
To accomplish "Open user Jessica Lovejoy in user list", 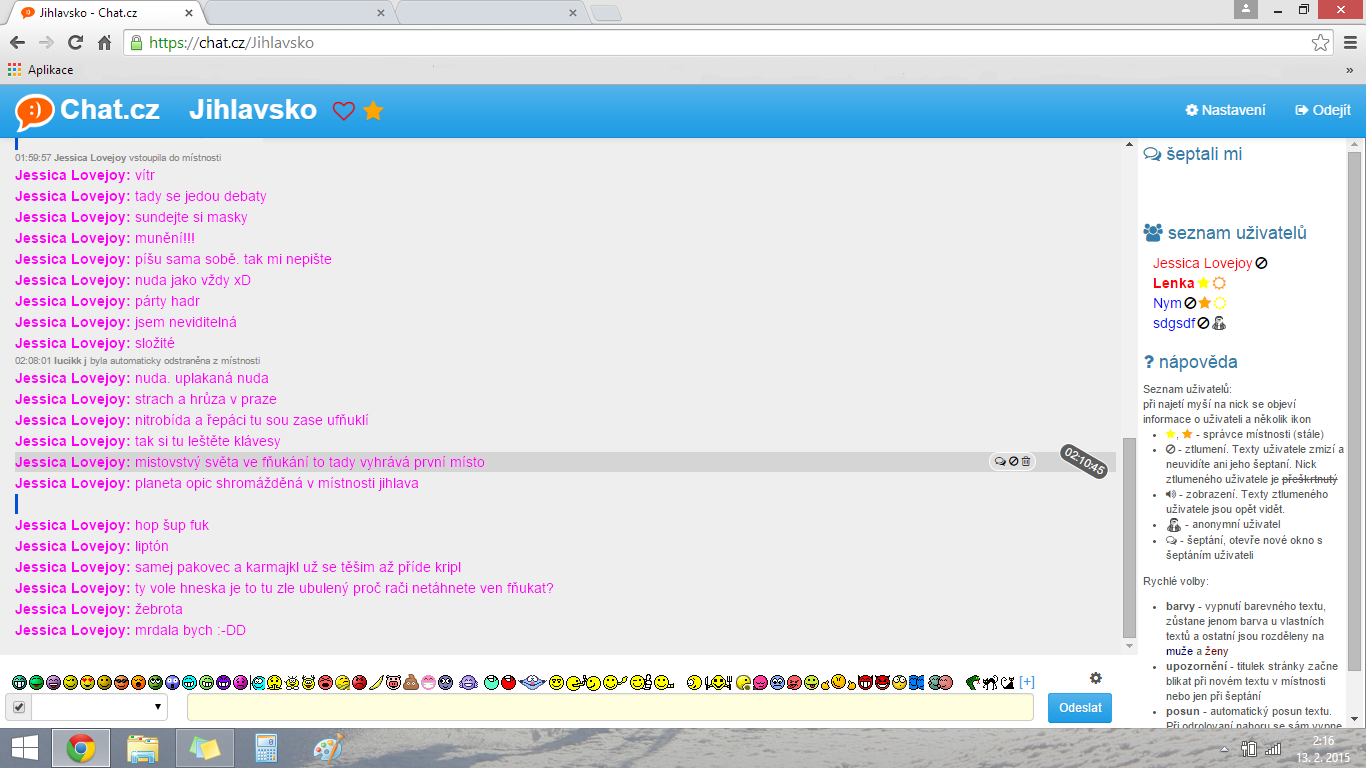I will point(1202,263).
